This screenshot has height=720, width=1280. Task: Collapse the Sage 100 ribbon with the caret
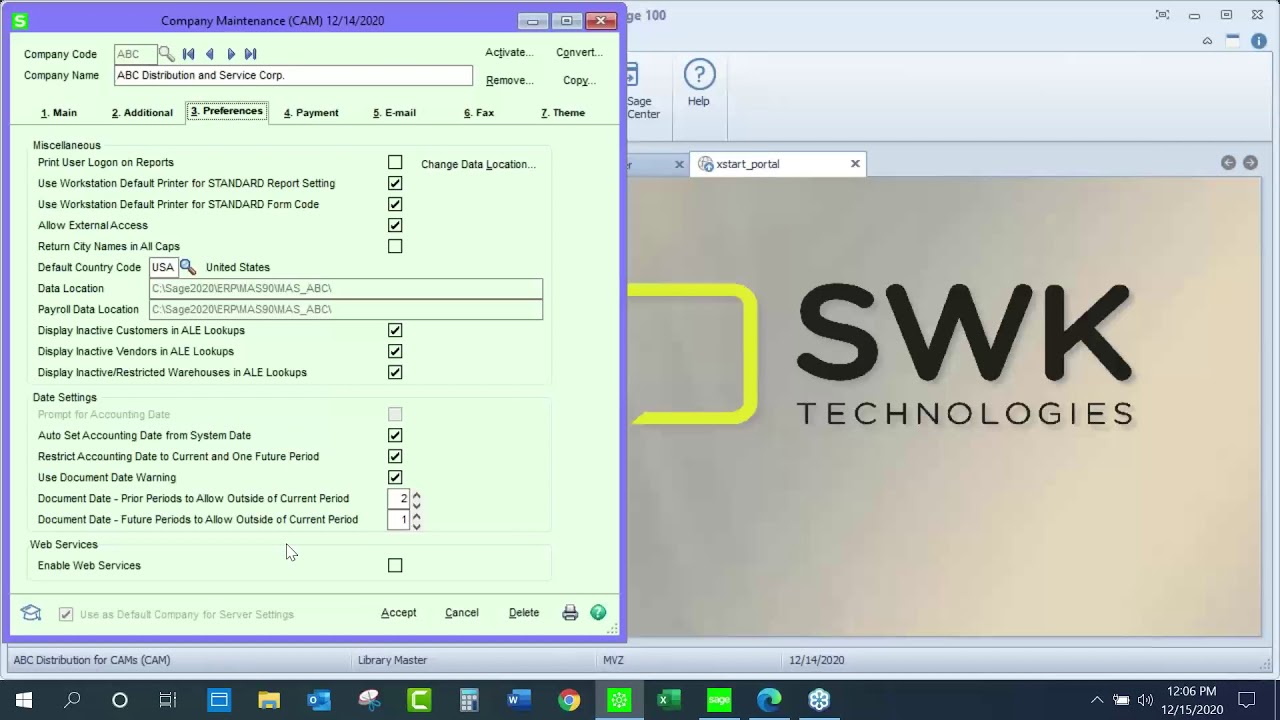coord(1207,41)
